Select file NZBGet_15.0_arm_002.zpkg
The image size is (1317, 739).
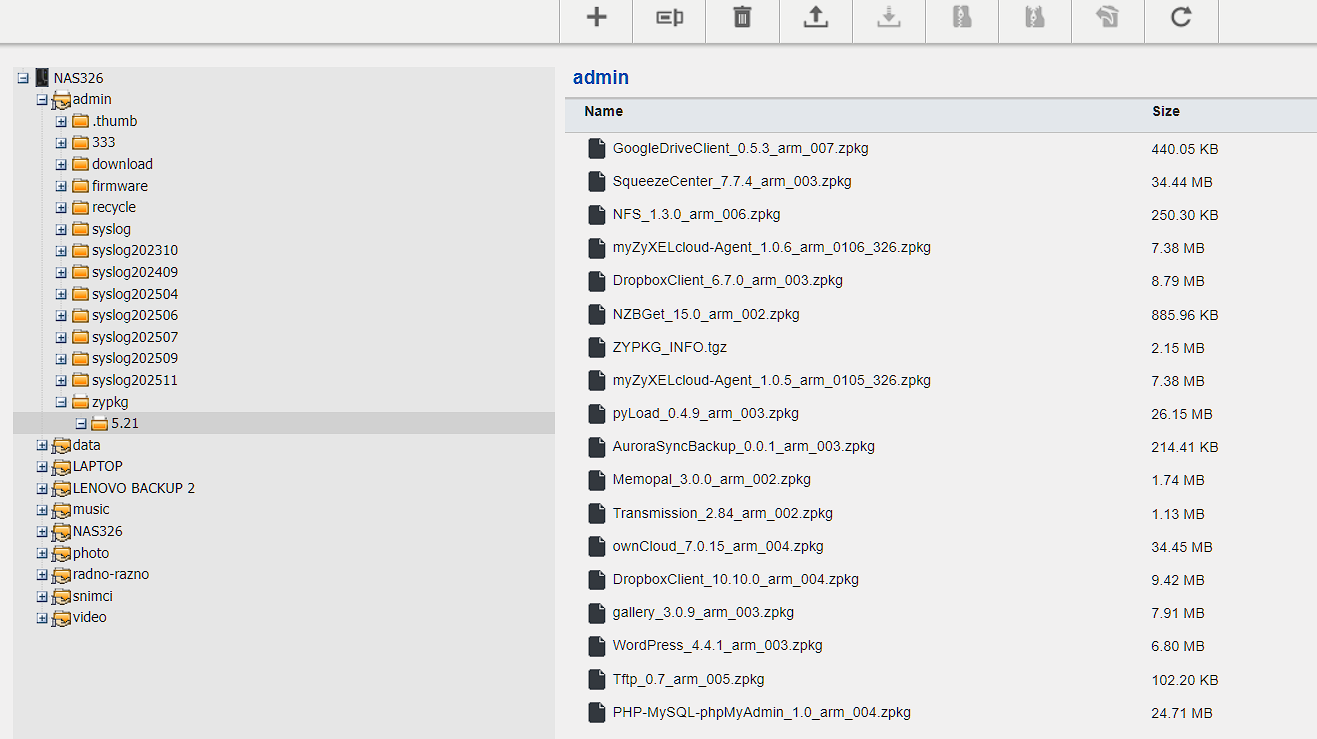point(706,314)
